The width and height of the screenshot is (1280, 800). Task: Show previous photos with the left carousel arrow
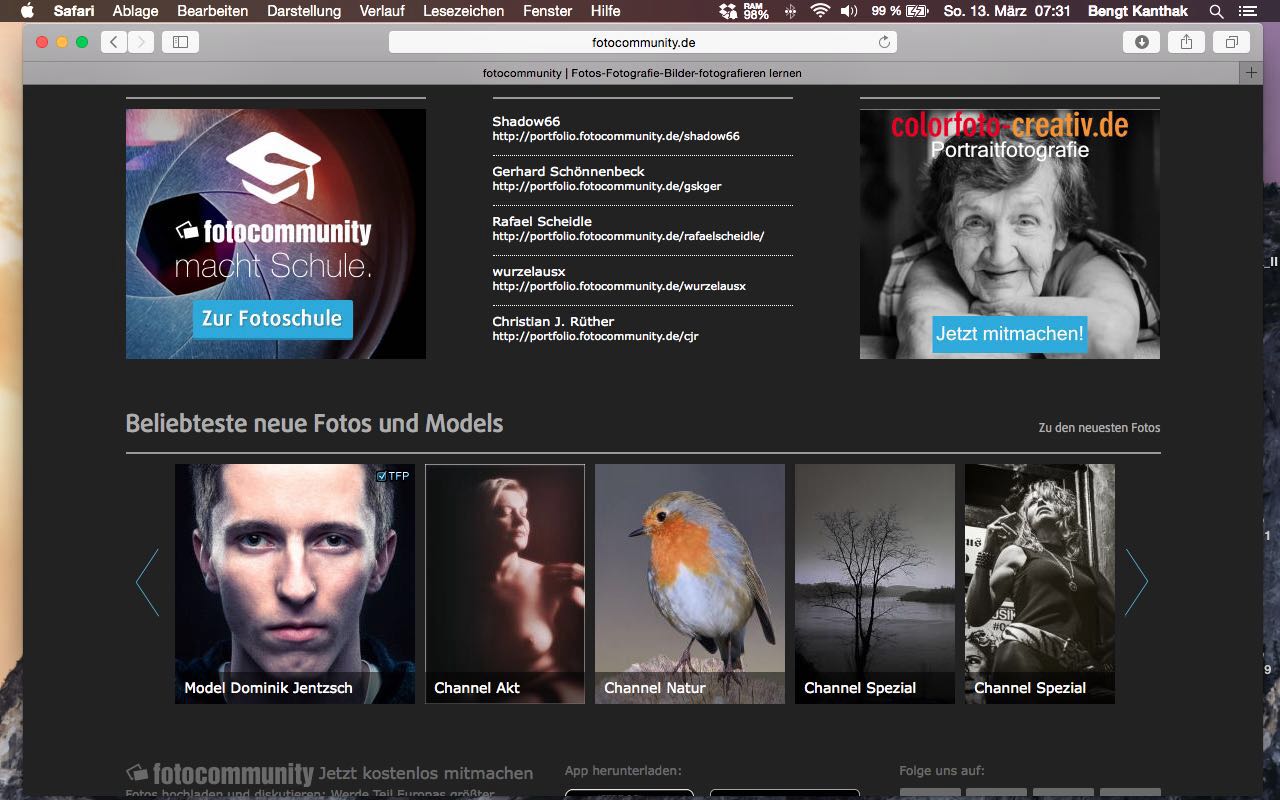[147, 582]
